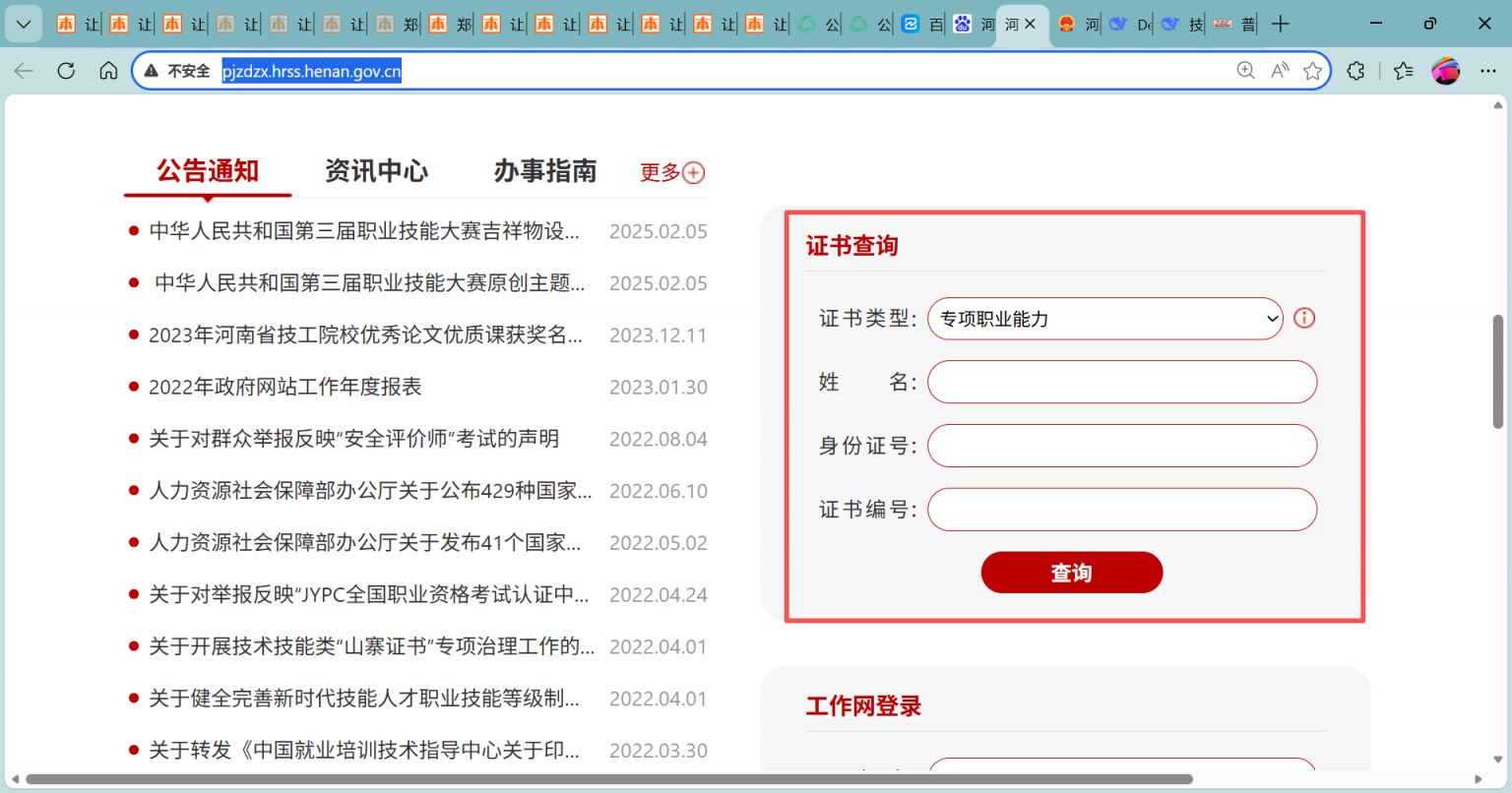1512x793 pixels.
Task: Select the 公告通知 tab
Action: pyautogui.click(x=208, y=171)
